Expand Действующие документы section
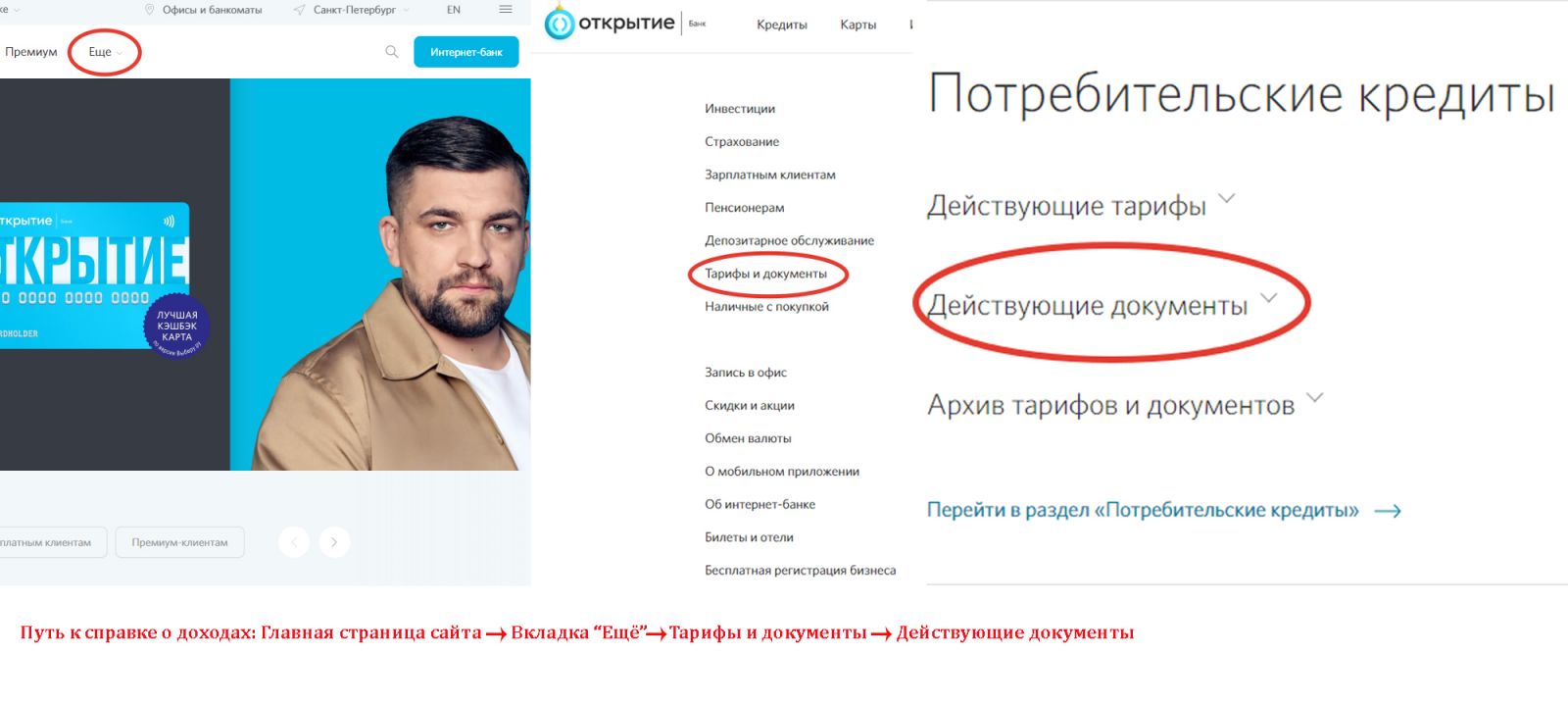The image size is (1568, 706). click(x=1102, y=305)
